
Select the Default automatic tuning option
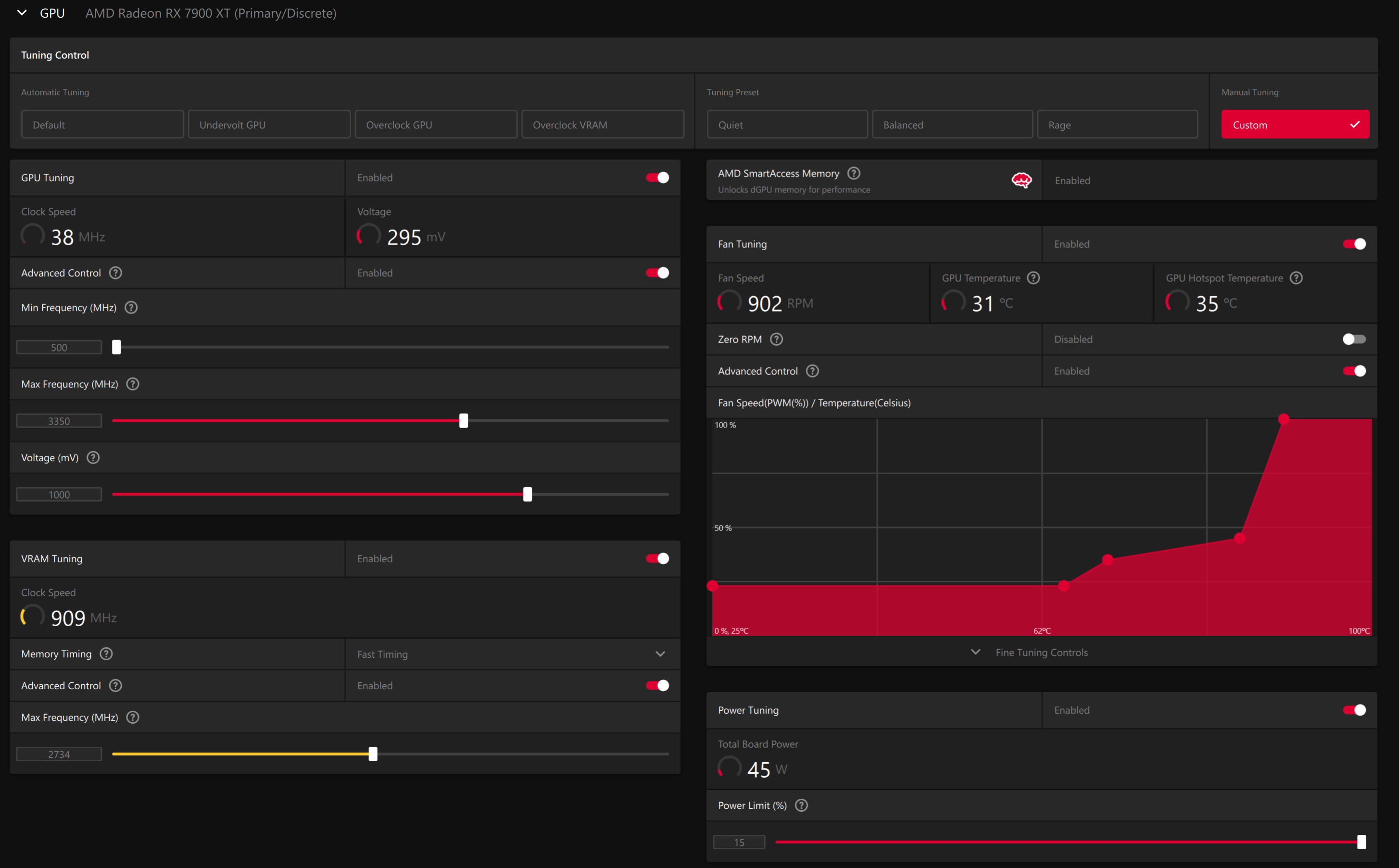click(x=102, y=125)
